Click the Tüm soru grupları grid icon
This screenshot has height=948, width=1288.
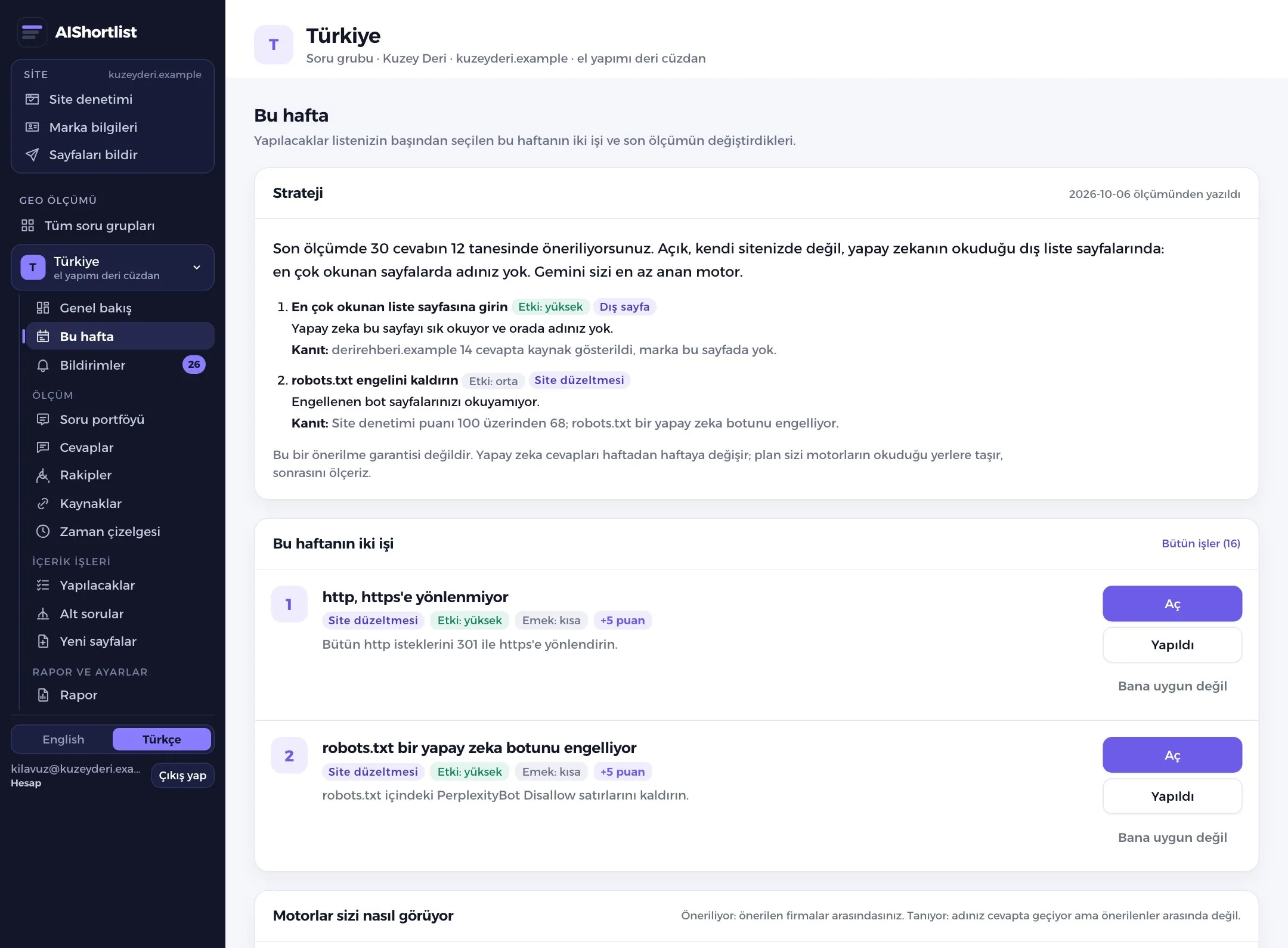[x=27, y=225]
